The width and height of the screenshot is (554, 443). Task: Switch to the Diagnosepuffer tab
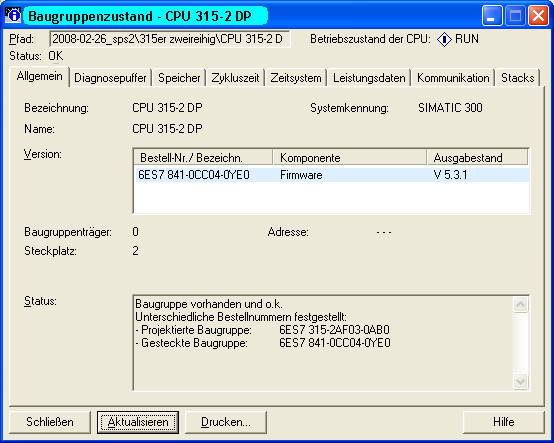tap(110, 78)
